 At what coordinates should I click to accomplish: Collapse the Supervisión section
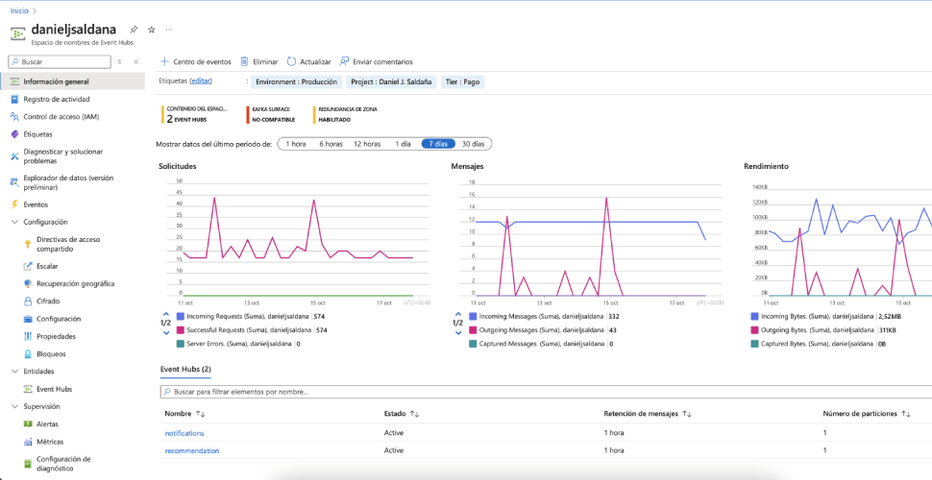15,406
